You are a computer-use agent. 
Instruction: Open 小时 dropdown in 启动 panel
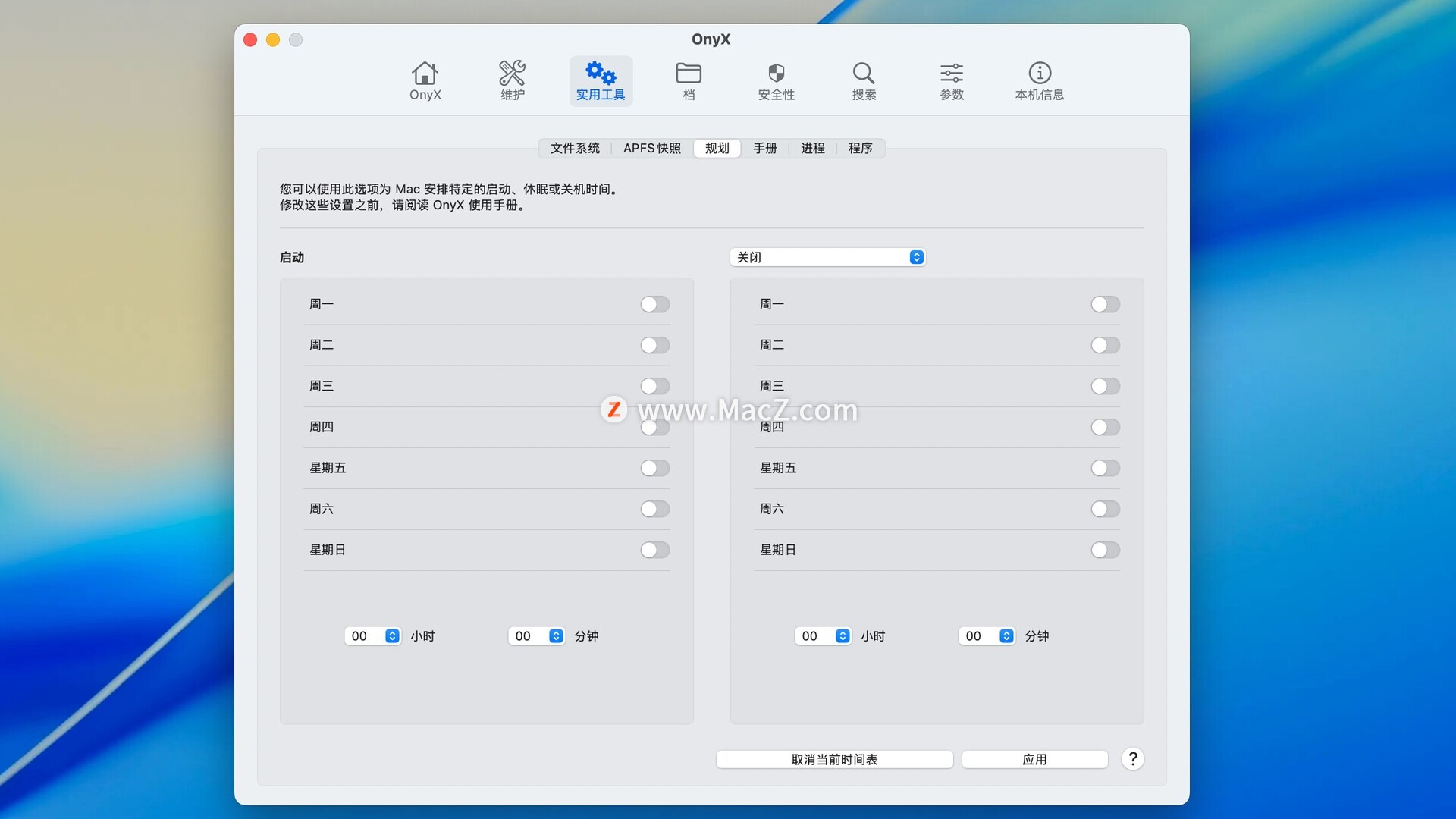pyautogui.click(x=372, y=635)
